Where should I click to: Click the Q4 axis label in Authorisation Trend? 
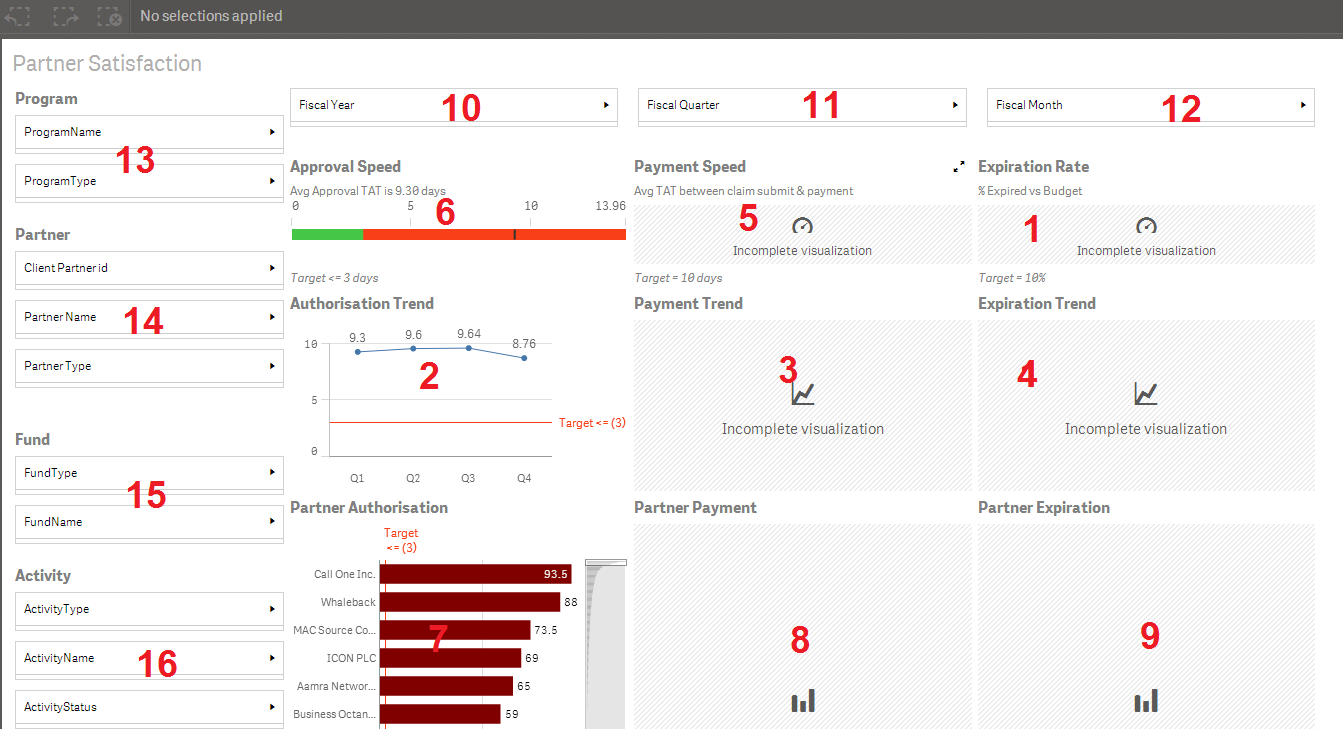[524, 479]
